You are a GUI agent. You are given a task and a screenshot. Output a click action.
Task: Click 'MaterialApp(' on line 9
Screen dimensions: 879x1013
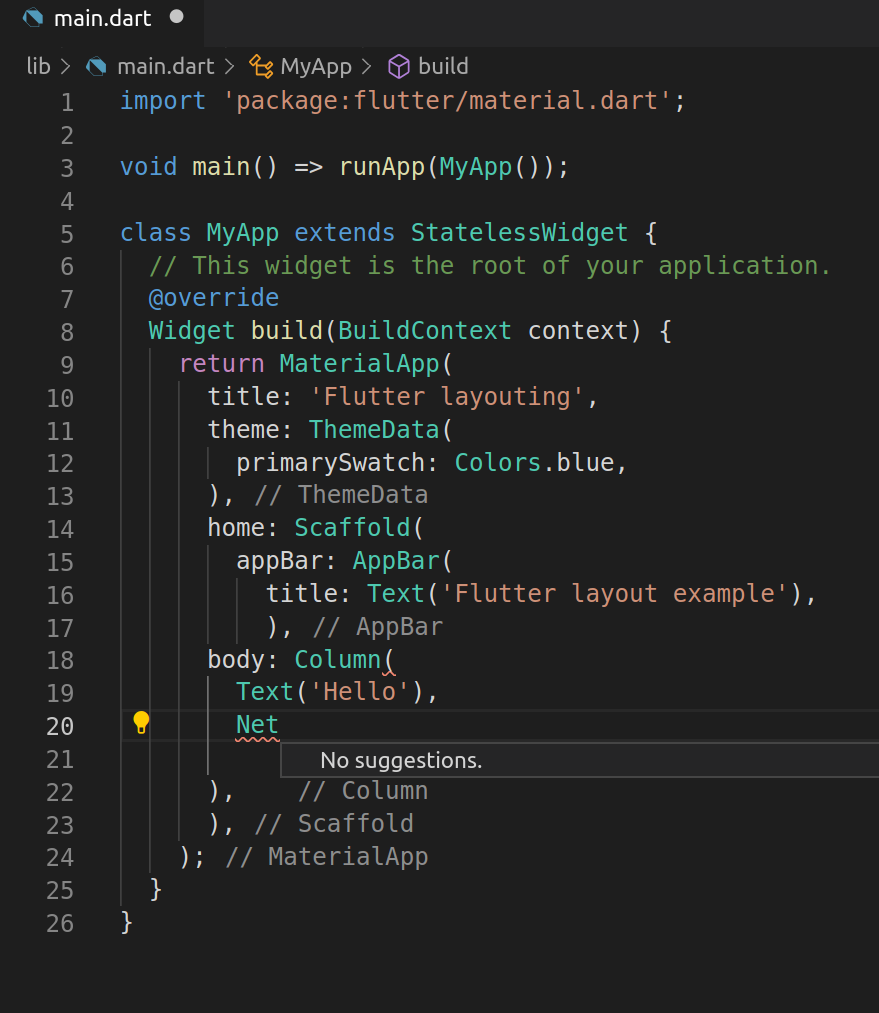pyautogui.click(x=366, y=364)
